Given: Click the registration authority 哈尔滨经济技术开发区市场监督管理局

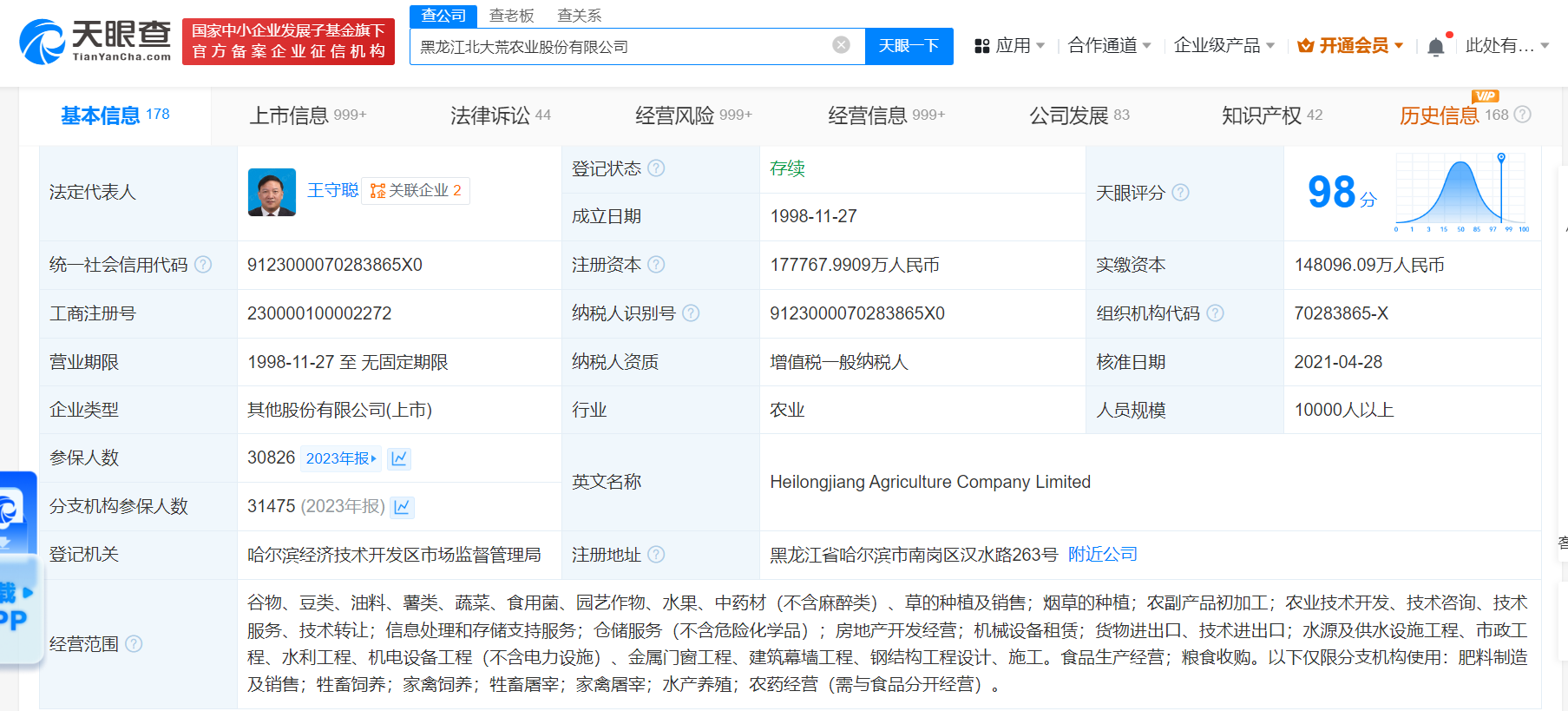Looking at the screenshot, I should tap(394, 554).
